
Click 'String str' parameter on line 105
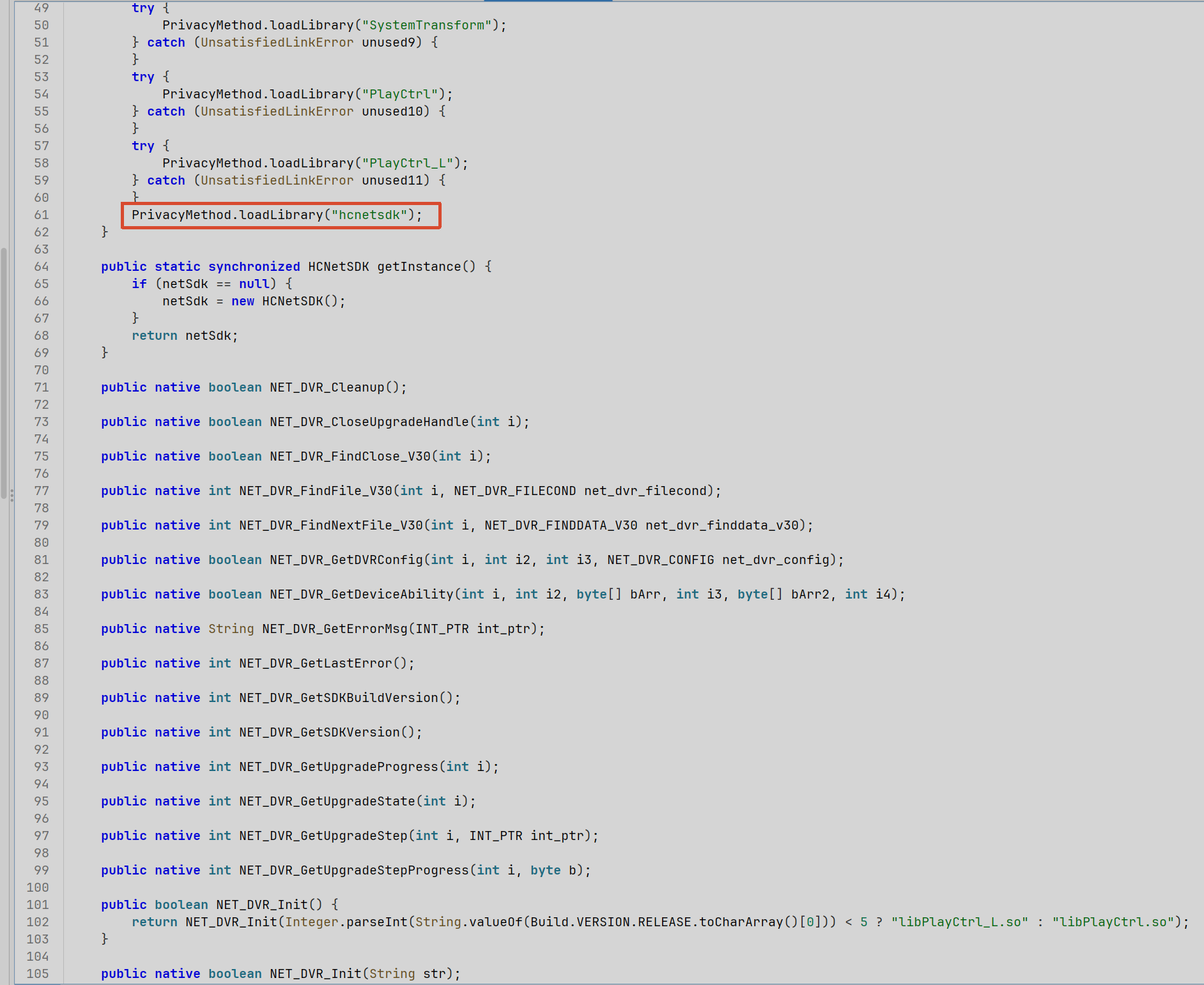point(407,974)
